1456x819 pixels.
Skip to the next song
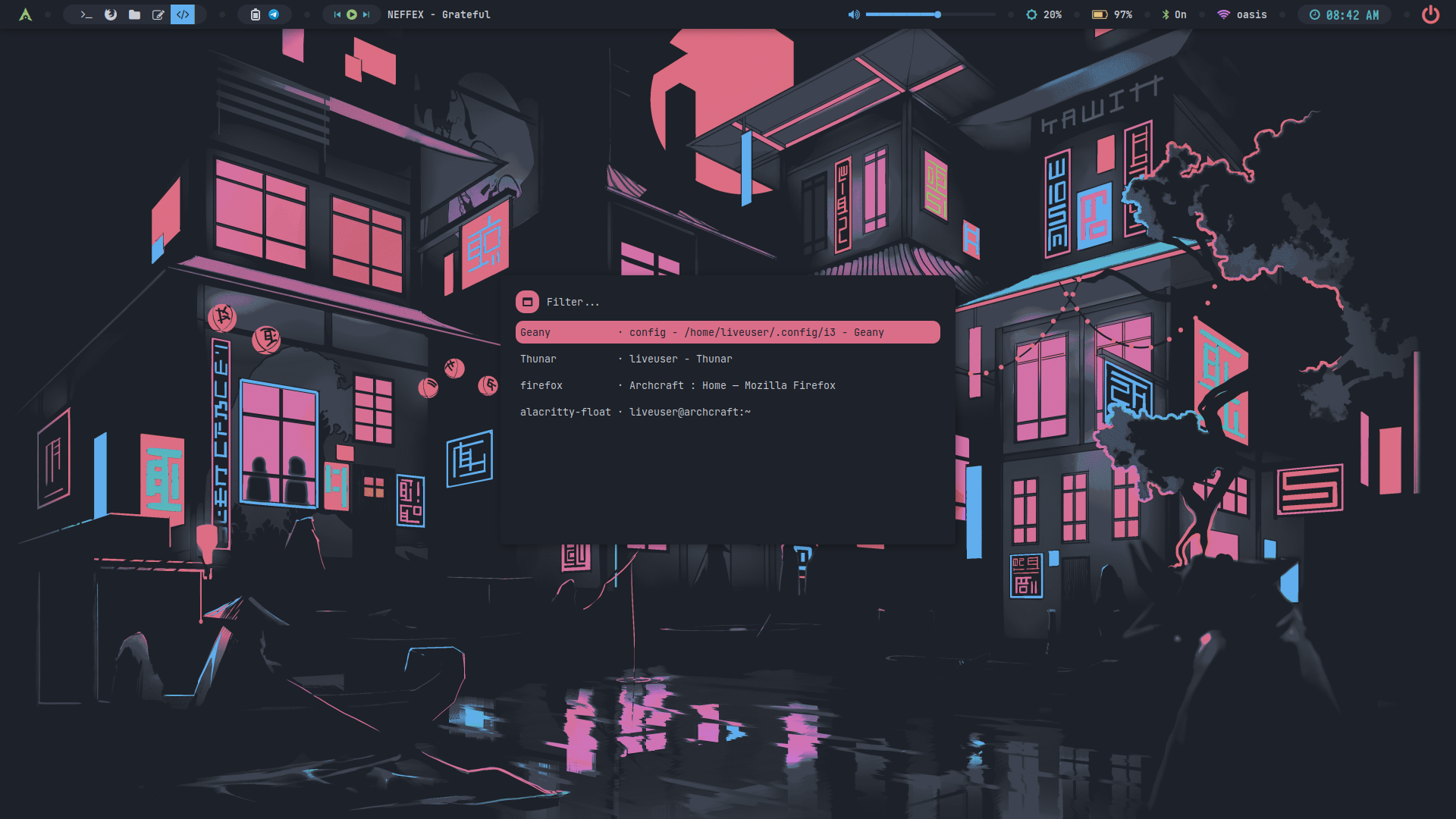pyautogui.click(x=366, y=14)
